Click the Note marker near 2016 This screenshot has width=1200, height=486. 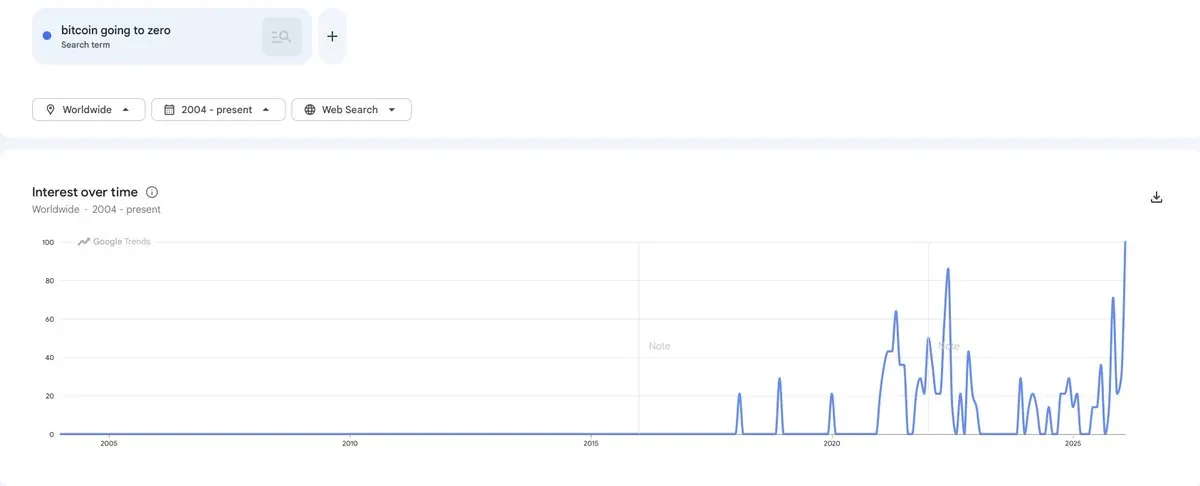point(659,346)
